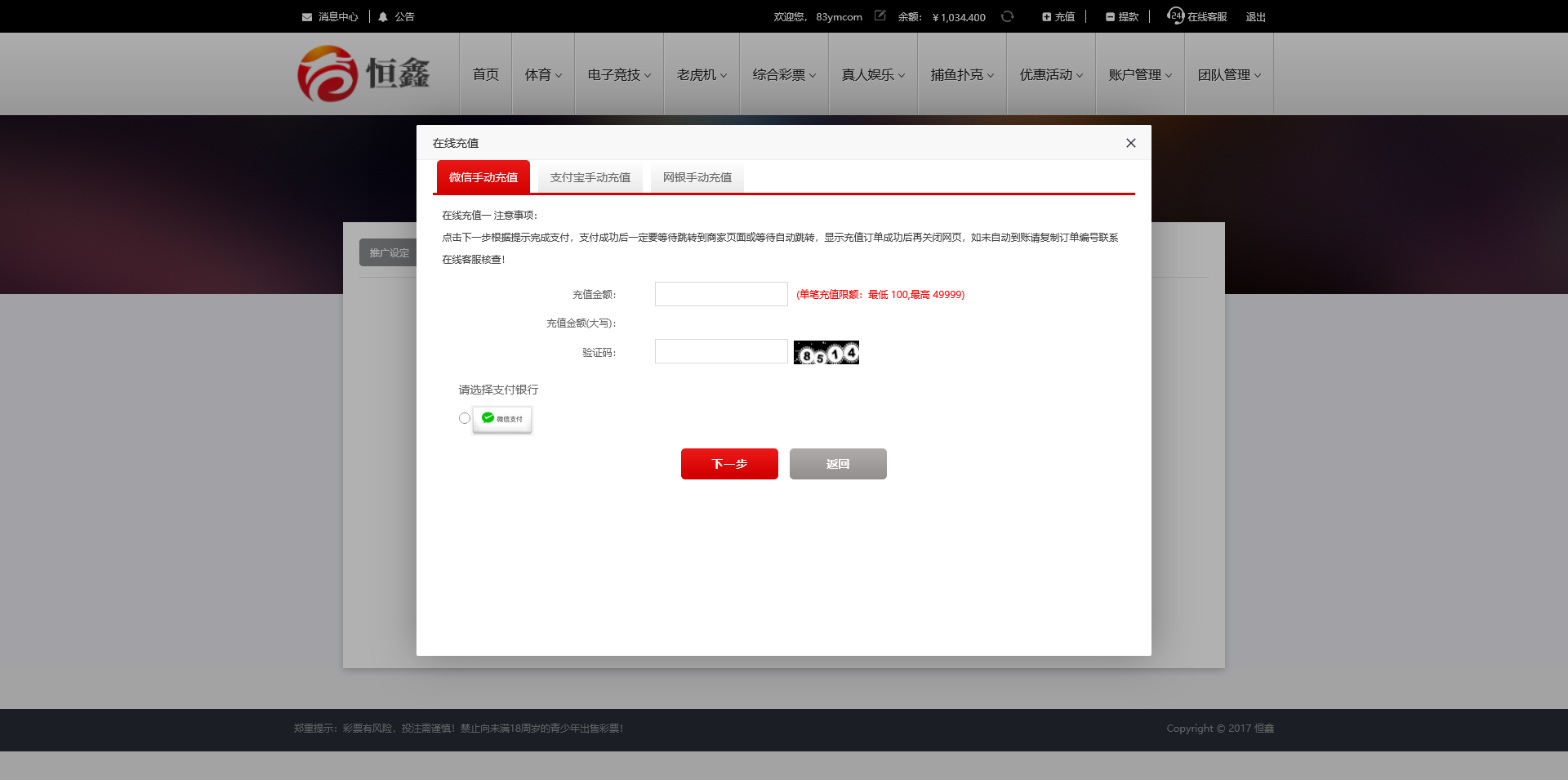Screen dimensions: 1568x780
Task: Close the 在线充值 dialog with X
Action: coord(1131,143)
